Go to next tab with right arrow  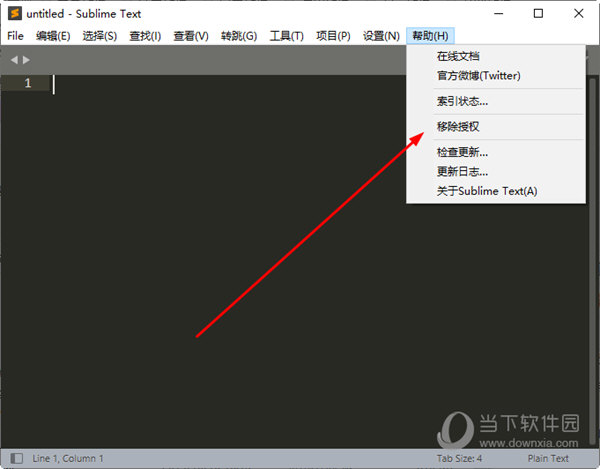[x=26, y=60]
